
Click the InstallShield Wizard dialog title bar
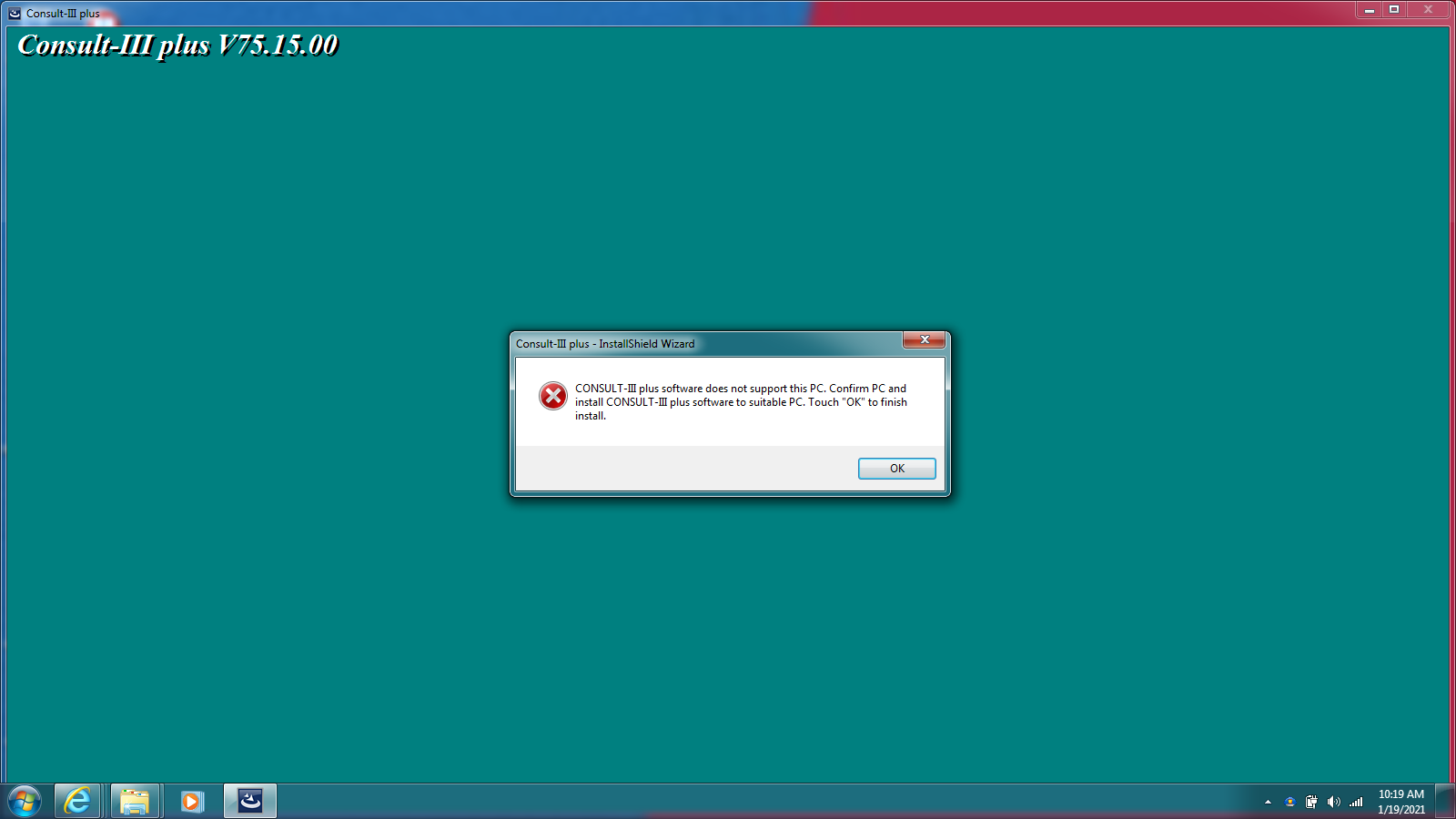click(708, 343)
